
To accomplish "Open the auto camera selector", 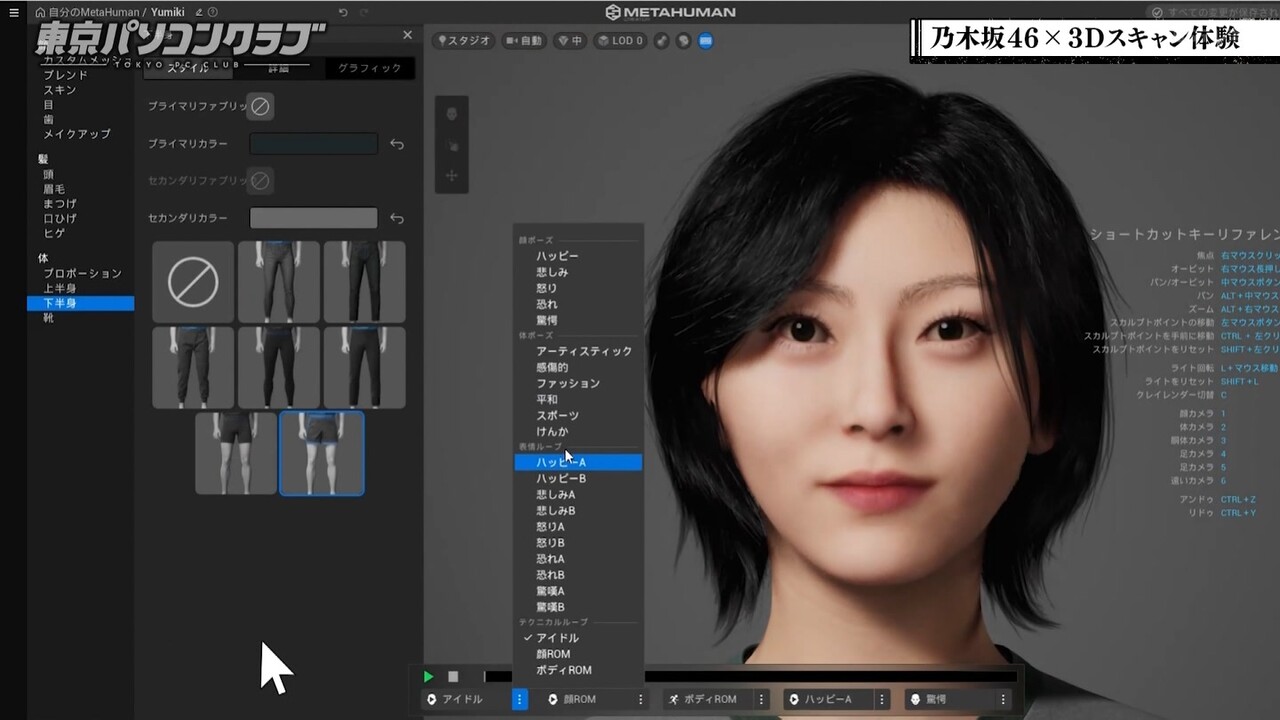I will (523, 41).
